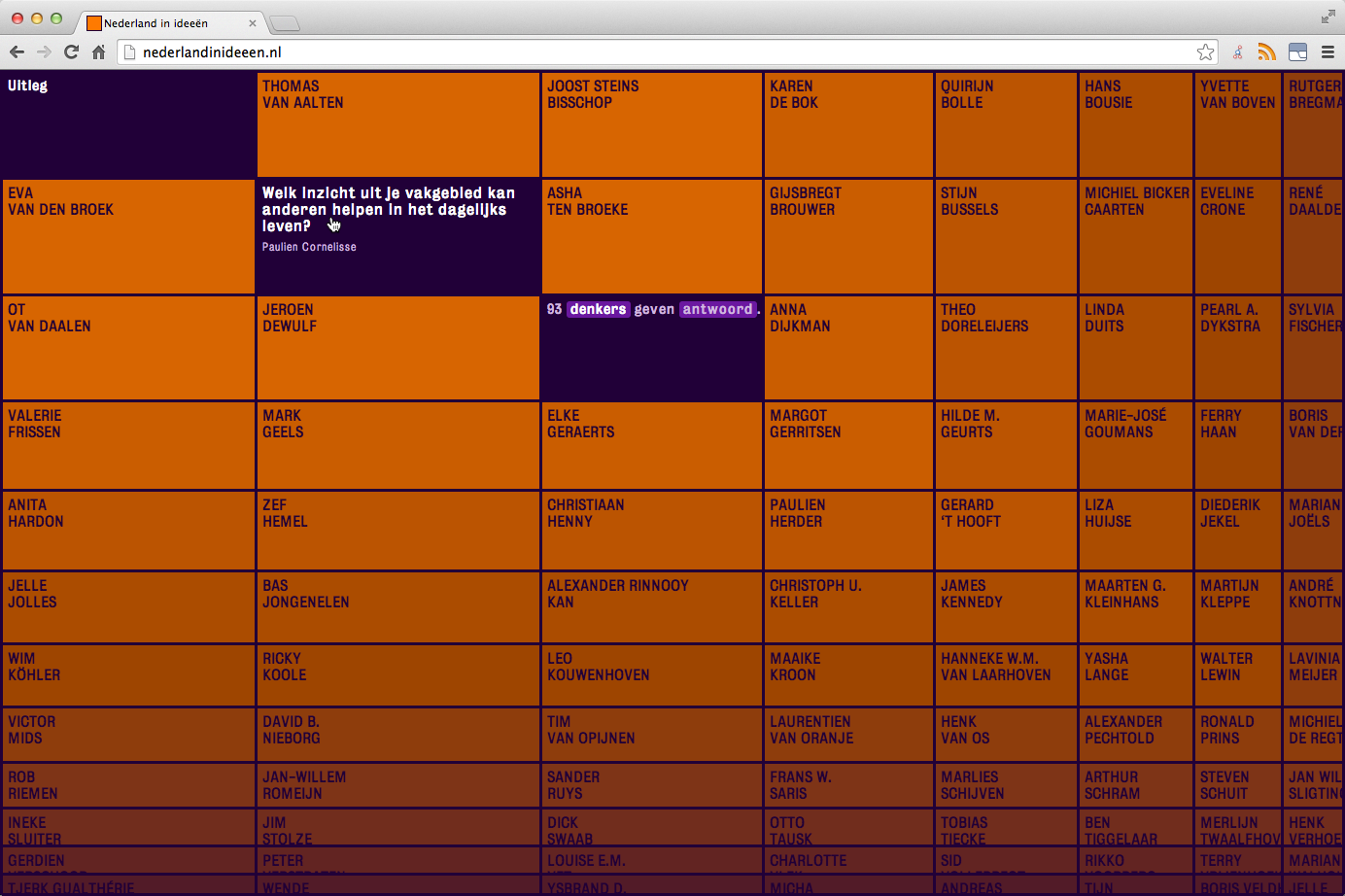Click the red-blue molecule extension icon
Screen dimensions: 1345x896
[x=1238, y=52]
